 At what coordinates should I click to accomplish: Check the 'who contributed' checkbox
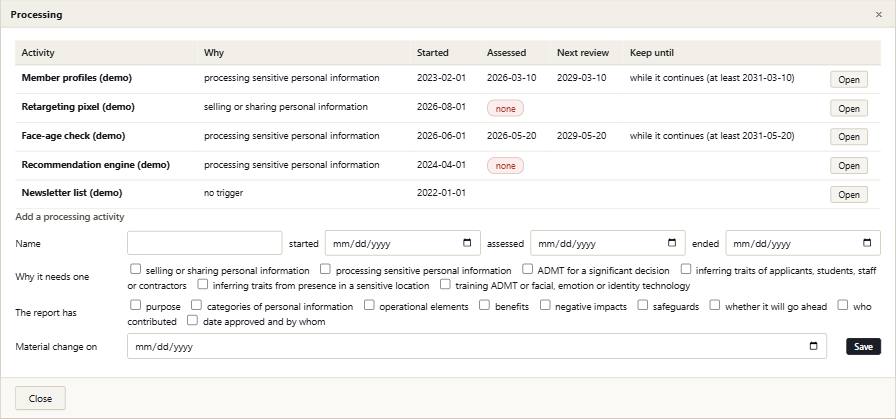click(x=843, y=305)
